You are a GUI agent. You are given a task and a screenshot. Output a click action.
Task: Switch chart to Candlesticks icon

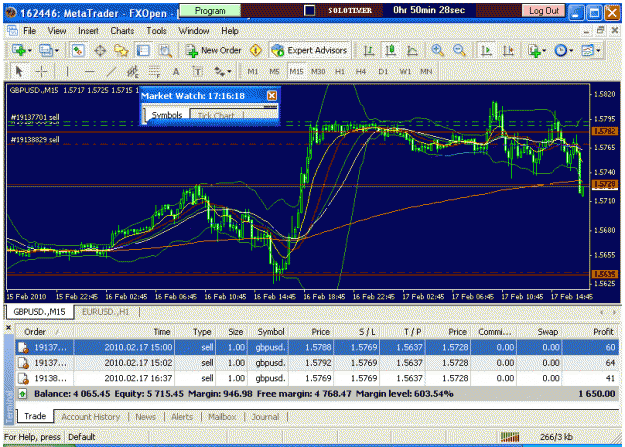point(391,51)
